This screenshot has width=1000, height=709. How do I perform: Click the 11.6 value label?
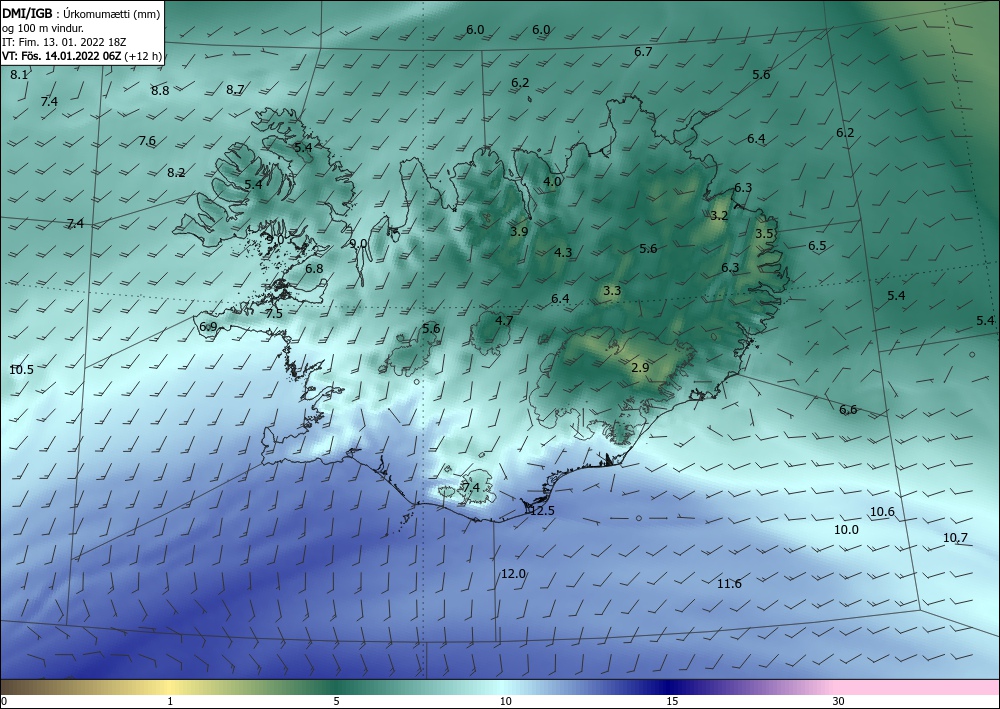(729, 584)
